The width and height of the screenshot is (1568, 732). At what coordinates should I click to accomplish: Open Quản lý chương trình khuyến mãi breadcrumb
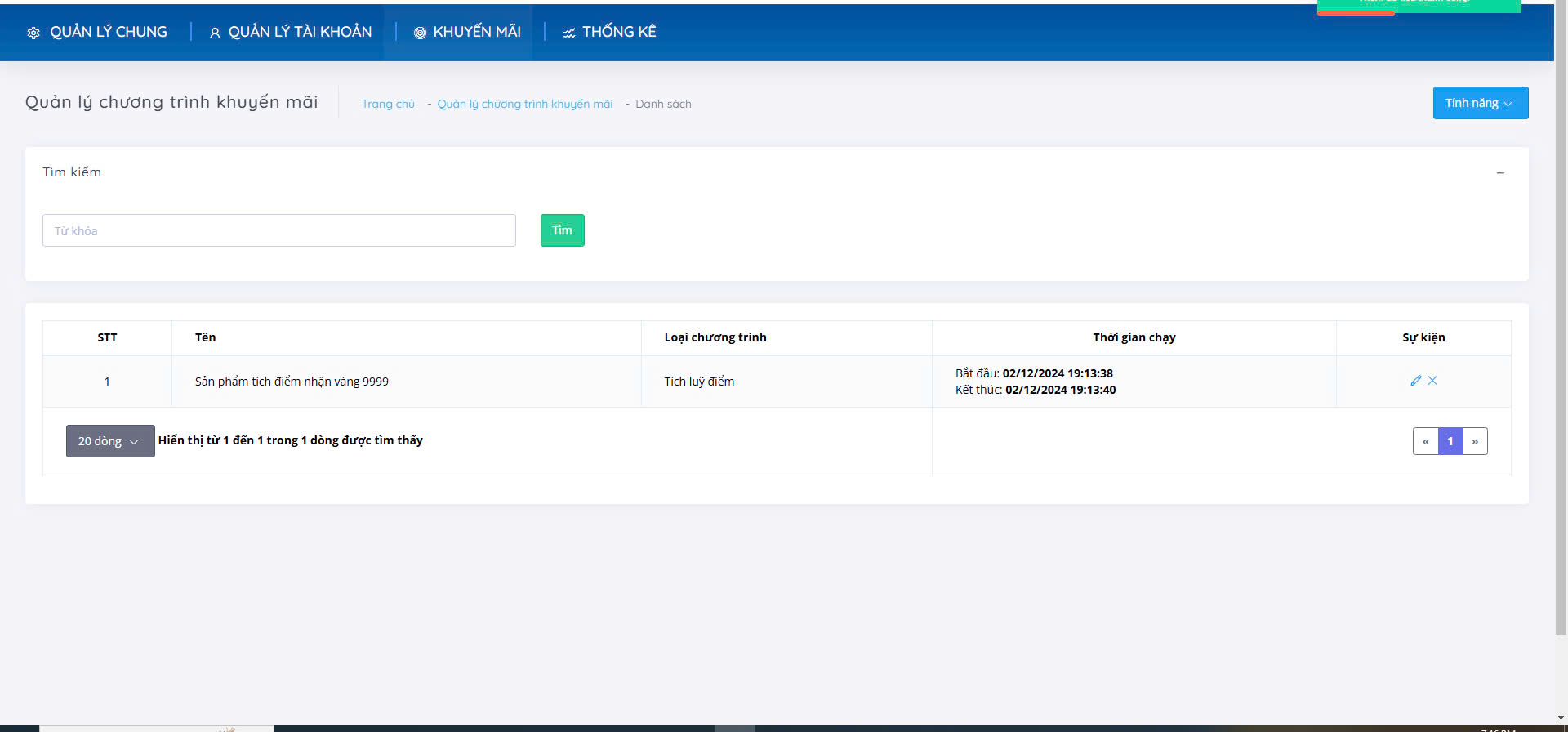[525, 104]
